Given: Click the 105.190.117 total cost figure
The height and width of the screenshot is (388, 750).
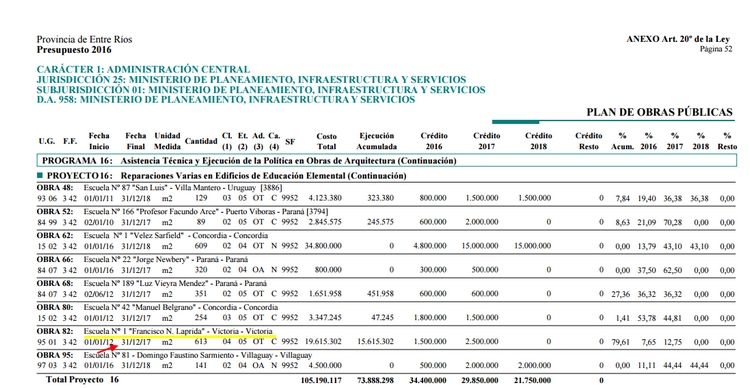Looking at the screenshot, I should coord(321,380).
